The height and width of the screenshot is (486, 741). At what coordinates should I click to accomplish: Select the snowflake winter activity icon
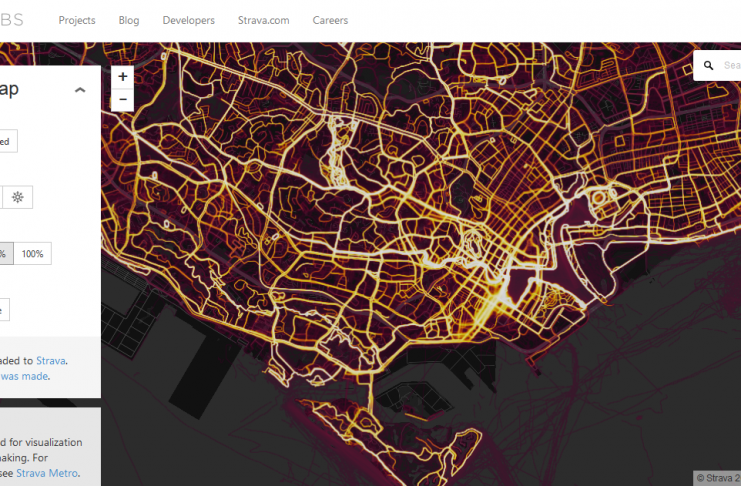click(17, 198)
